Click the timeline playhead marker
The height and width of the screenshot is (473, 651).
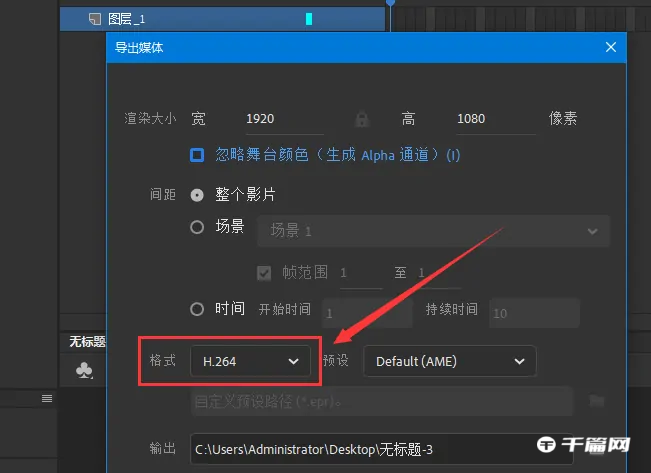tap(390, 3)
